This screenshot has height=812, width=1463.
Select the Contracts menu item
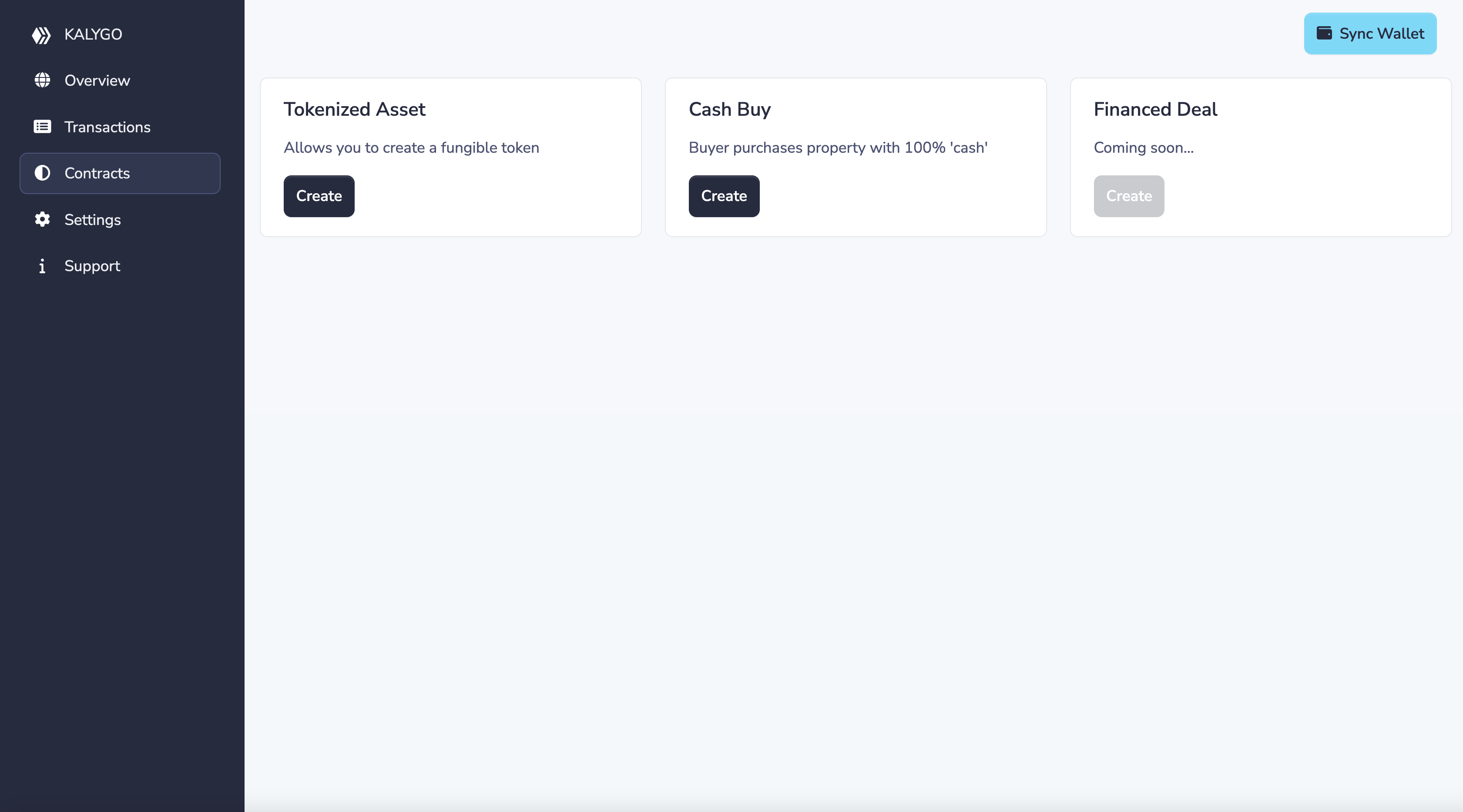pyautogui.click(x=120, y=173)
